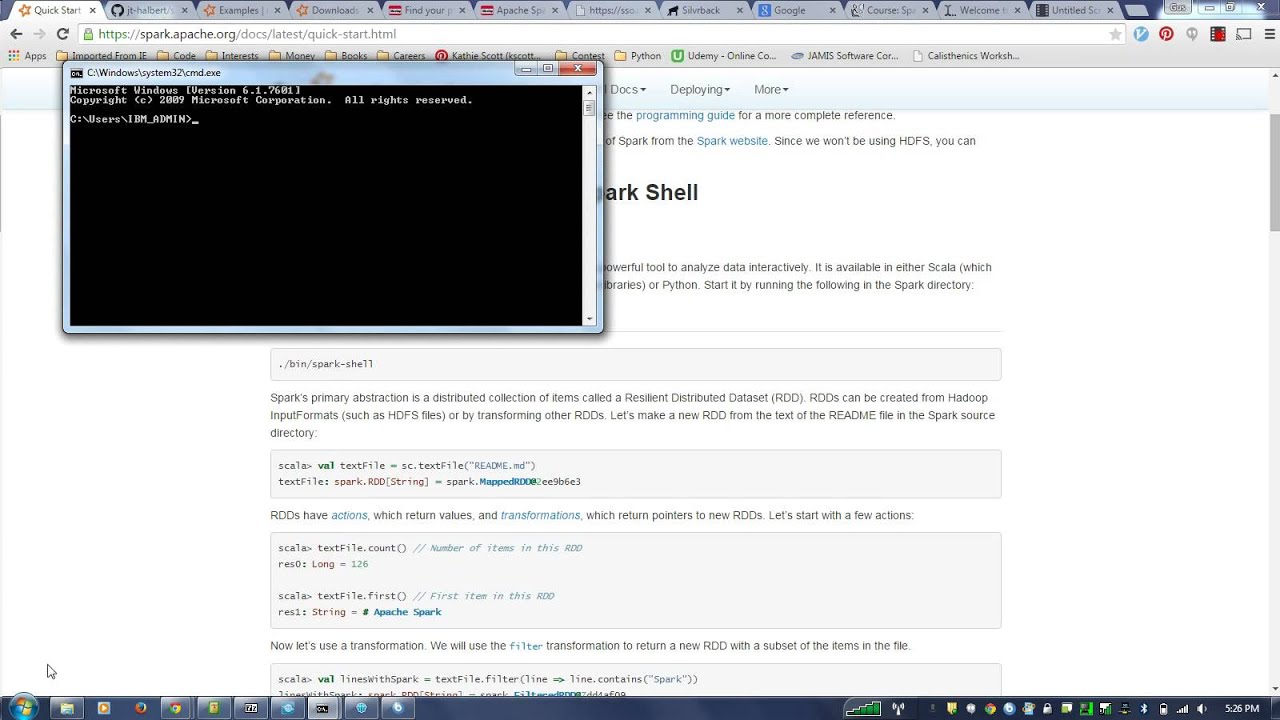The width and height of the screenshot is (1280, 720).
Task: Click the cmd prompt C:\Users\IBM_ADMIN> line
Action: pyautogui.click(x=134, y=119)
